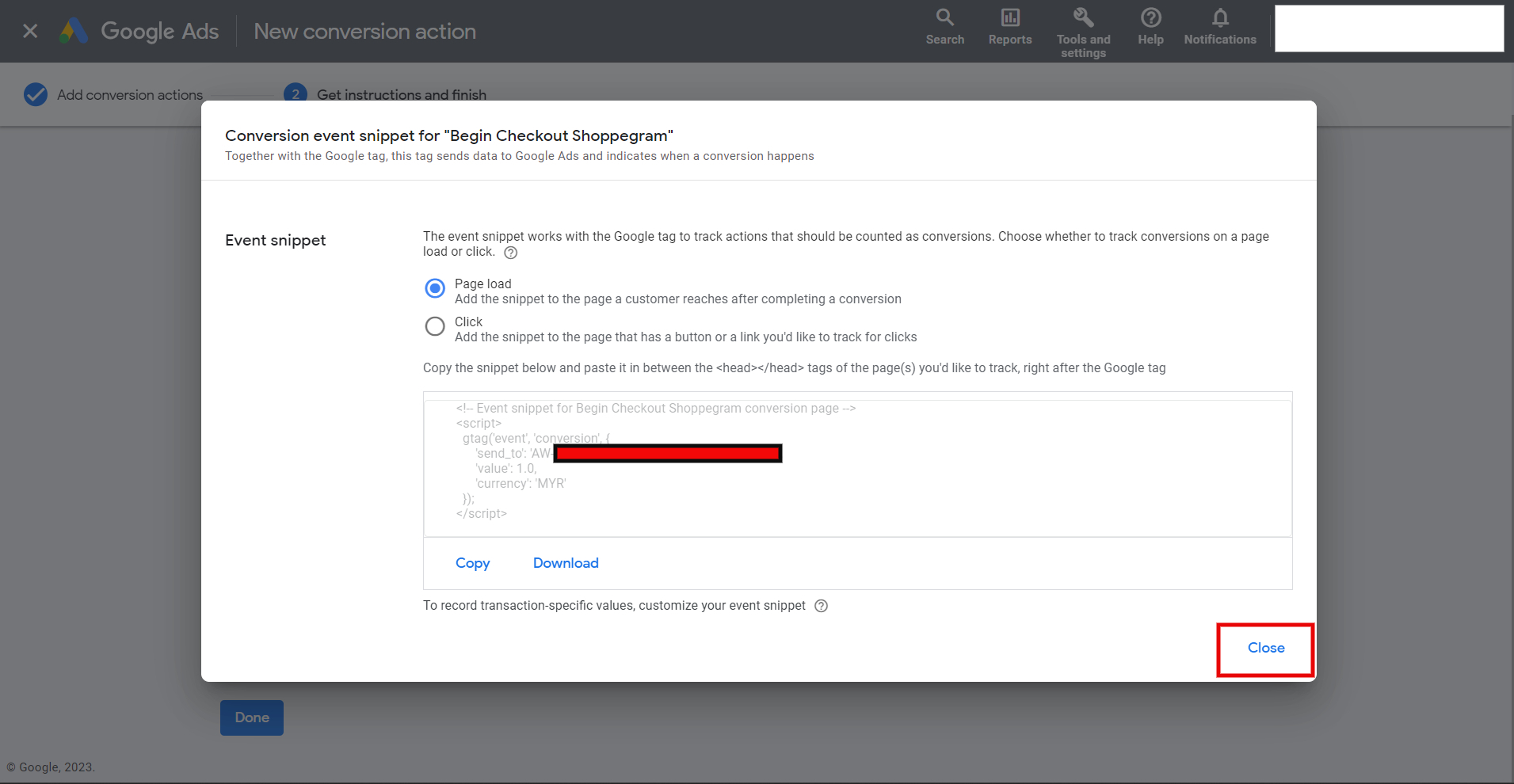Click help icon after 'load or click.'

[x=511, y=253]
